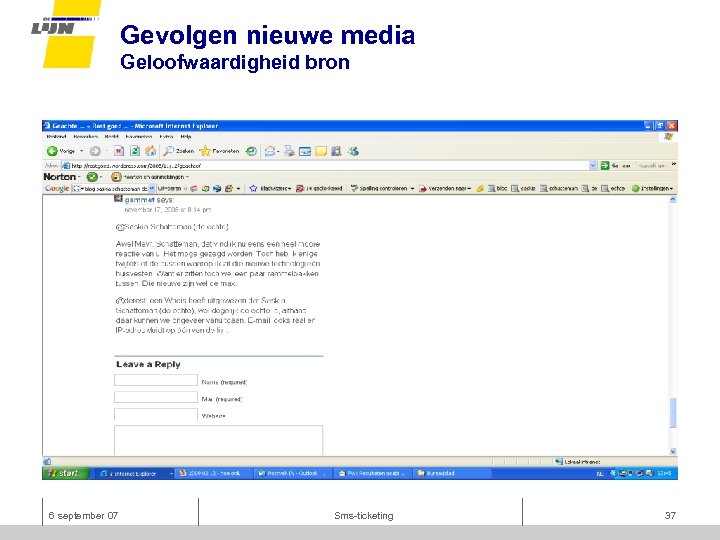Expand the Mail icon dropdown arrow
Screen dimensions: 720x540
278,151
